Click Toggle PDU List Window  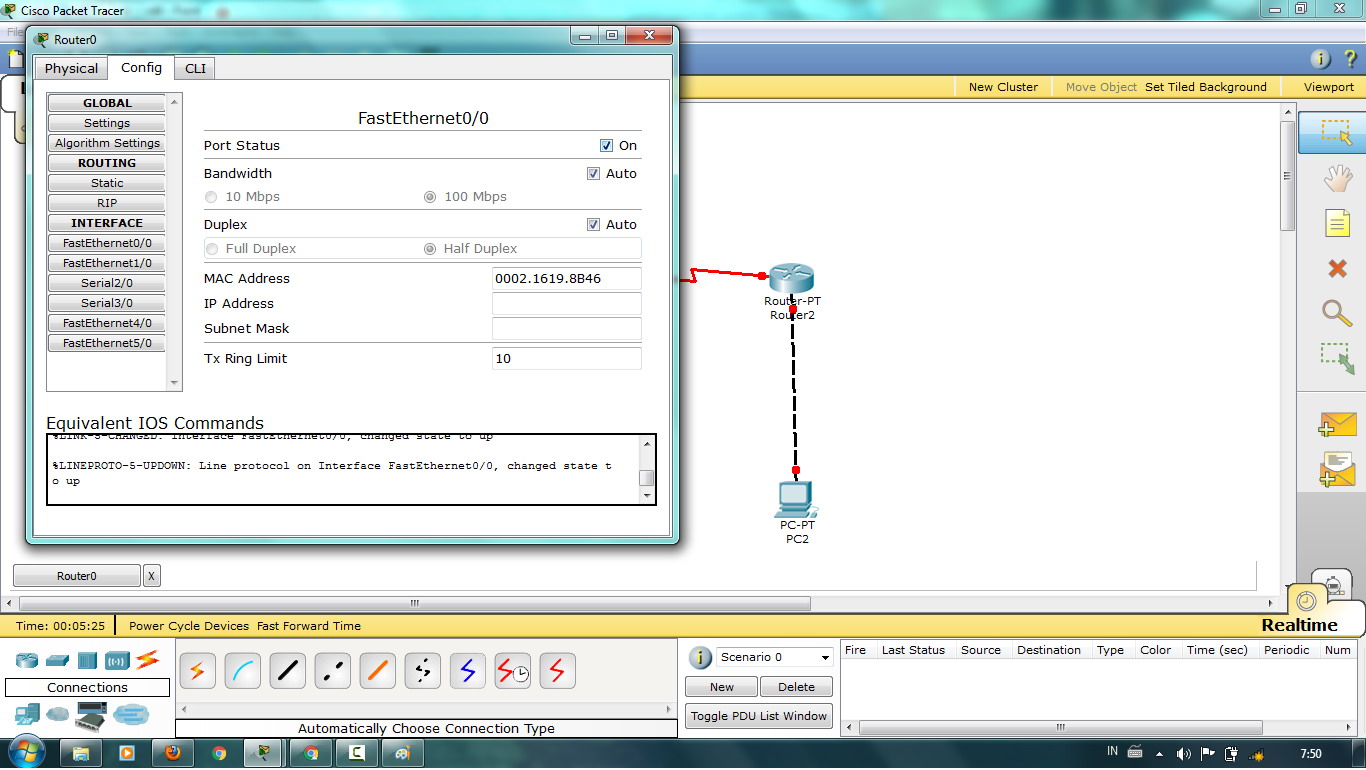pos(759,716)
